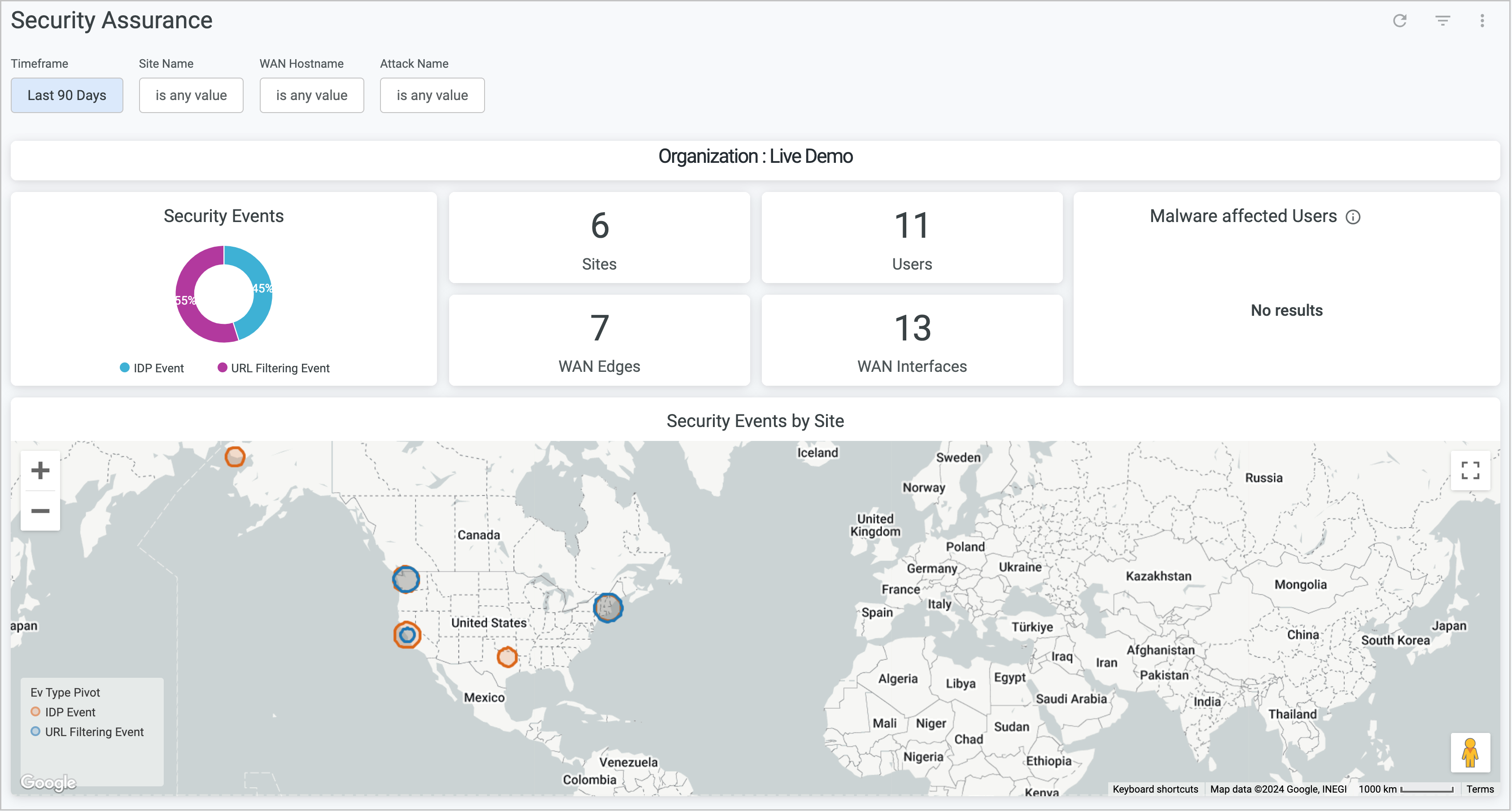Click the map marker near Alaska
Image resolution: width=1512 pixels, height=811 pixels.
pos(235,456)
